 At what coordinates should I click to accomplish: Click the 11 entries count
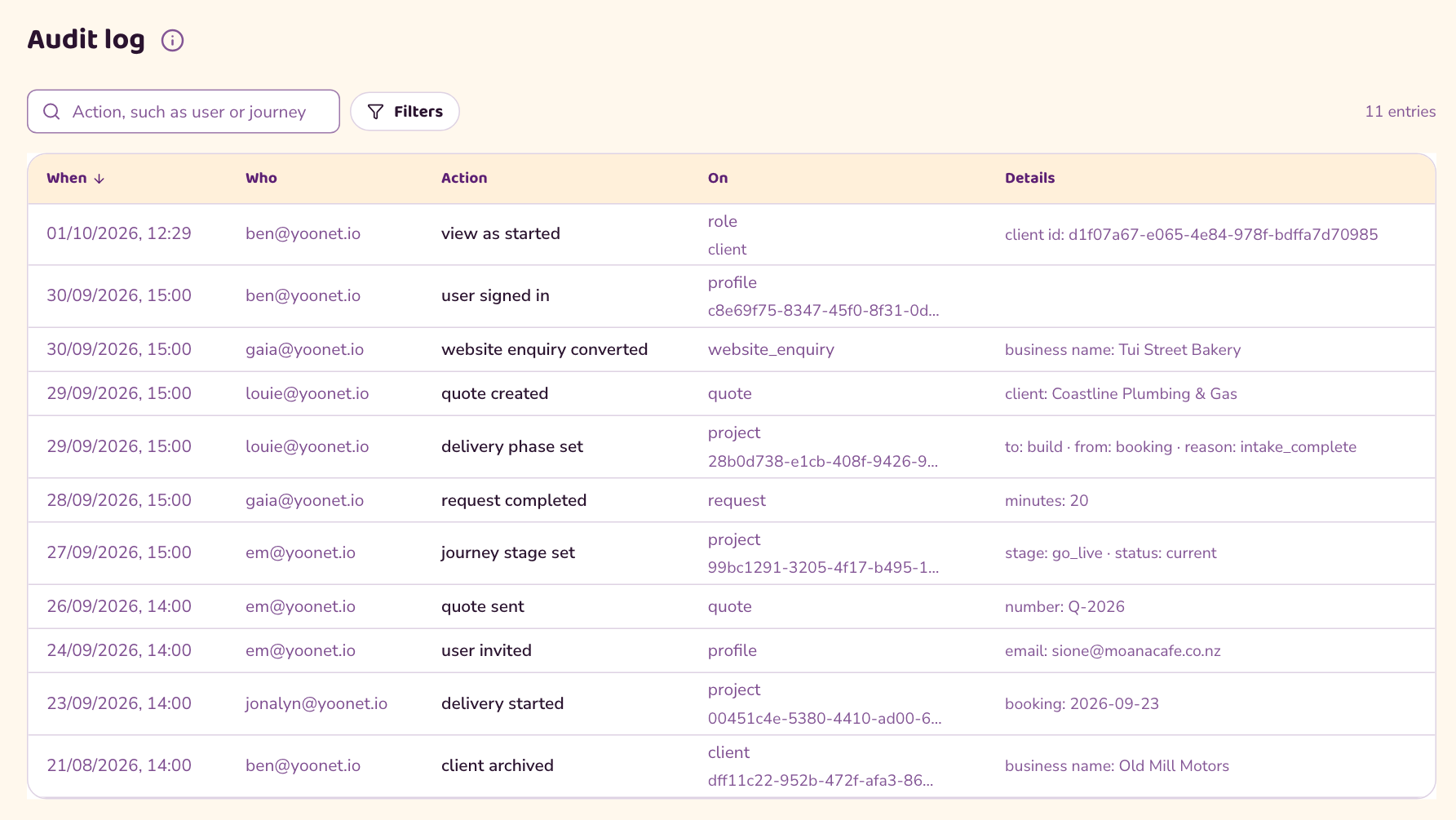coord(1400,112)
